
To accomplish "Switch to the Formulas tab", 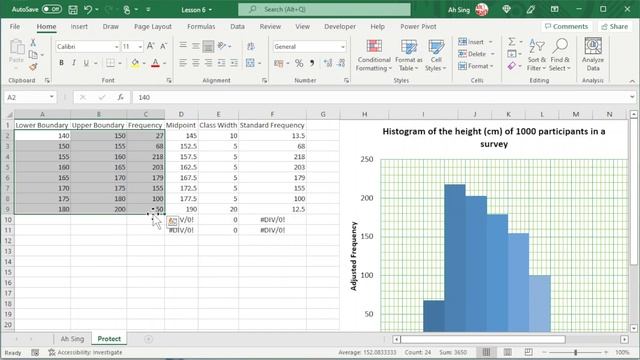I will click(x=201, y=27).
